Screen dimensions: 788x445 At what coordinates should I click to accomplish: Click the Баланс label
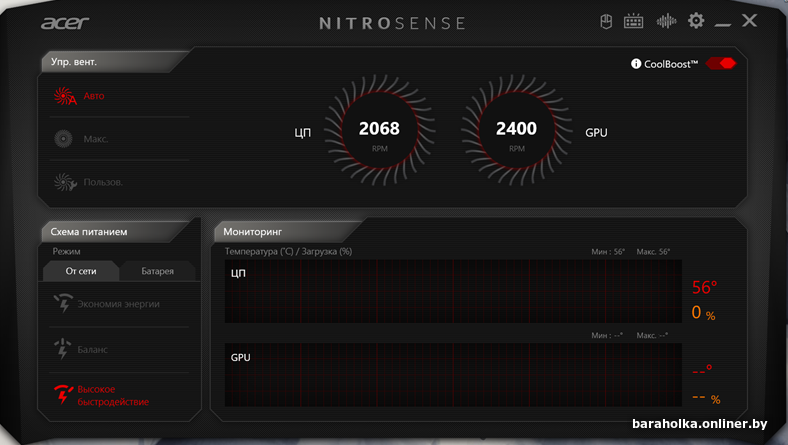pyautogui.click(x=92, y=349)
